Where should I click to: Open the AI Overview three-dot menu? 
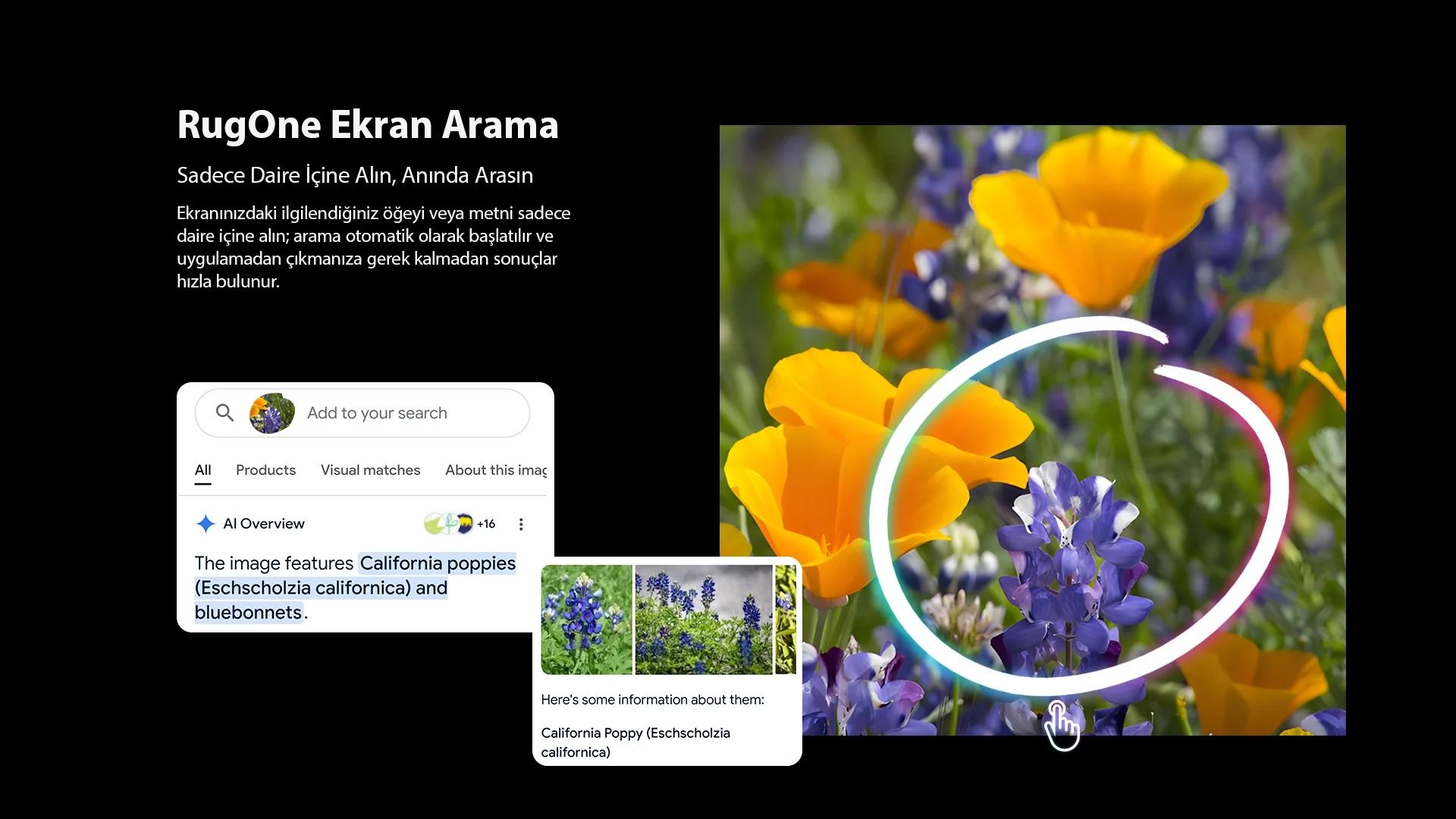click(521, 524)
